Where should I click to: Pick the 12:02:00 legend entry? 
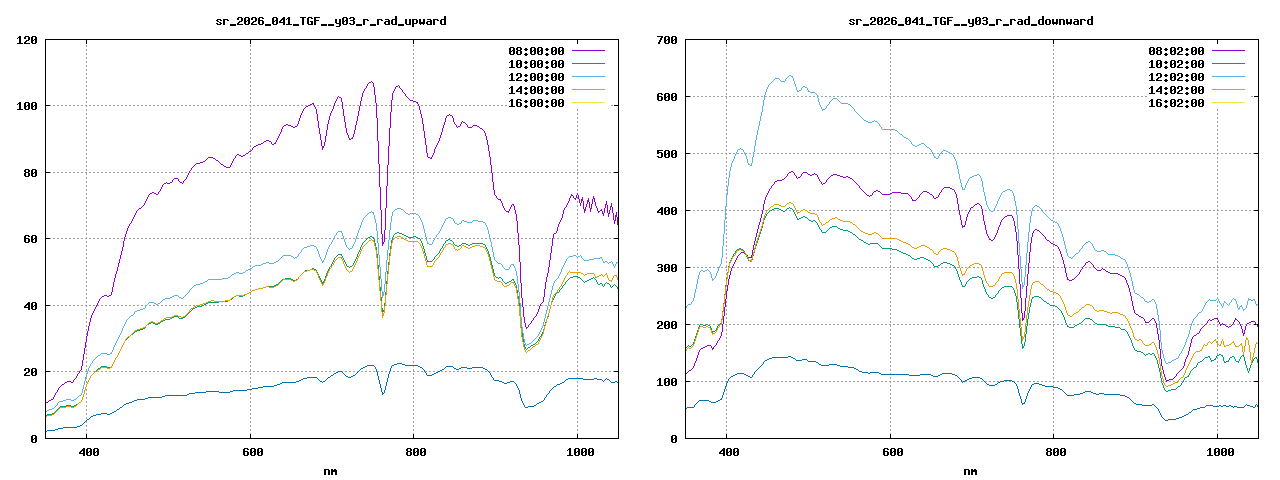pyautogui.click(x=1176, y=77)
